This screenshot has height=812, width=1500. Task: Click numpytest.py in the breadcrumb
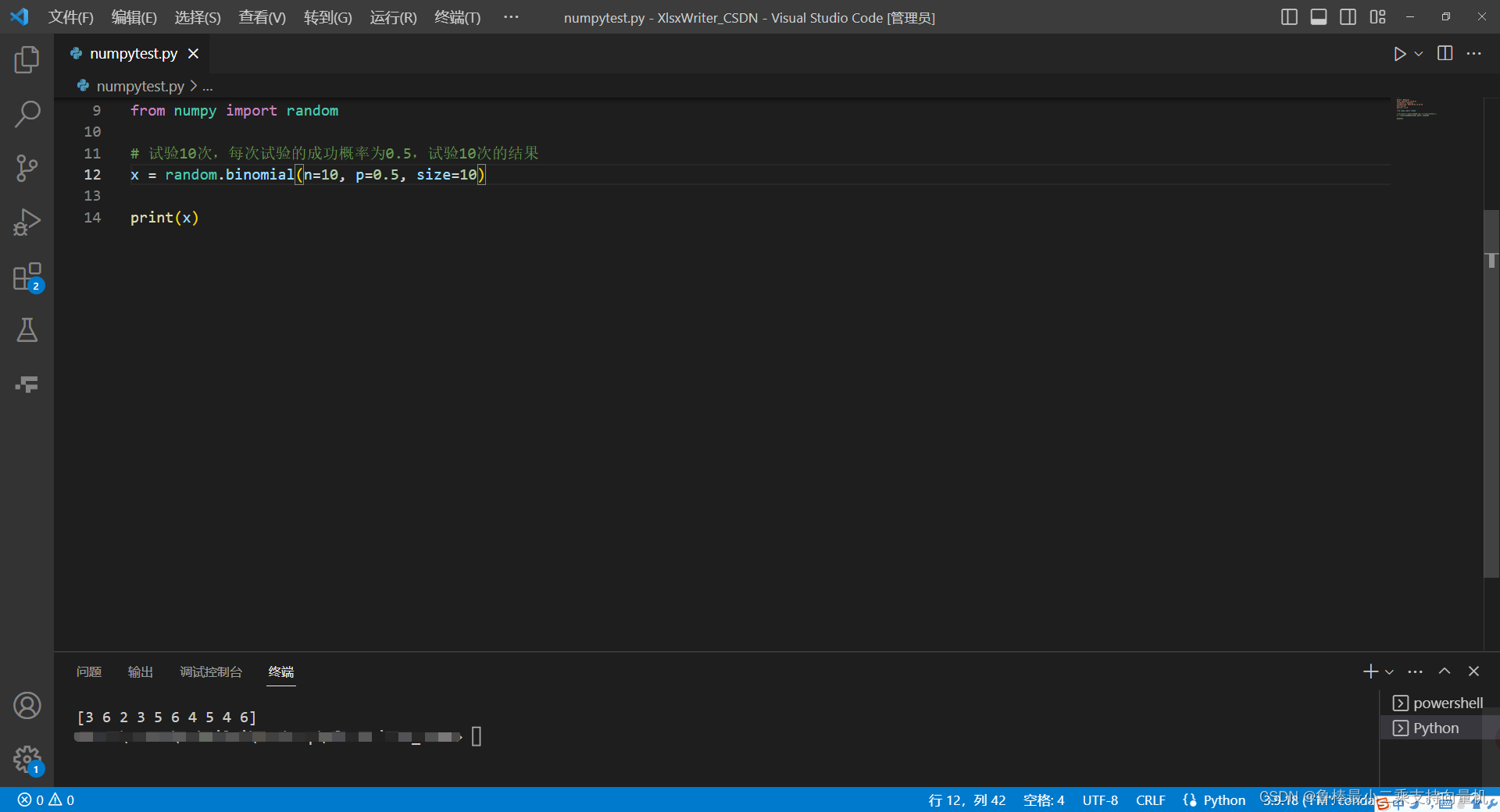pyautogui.click(x=140, y=86)
